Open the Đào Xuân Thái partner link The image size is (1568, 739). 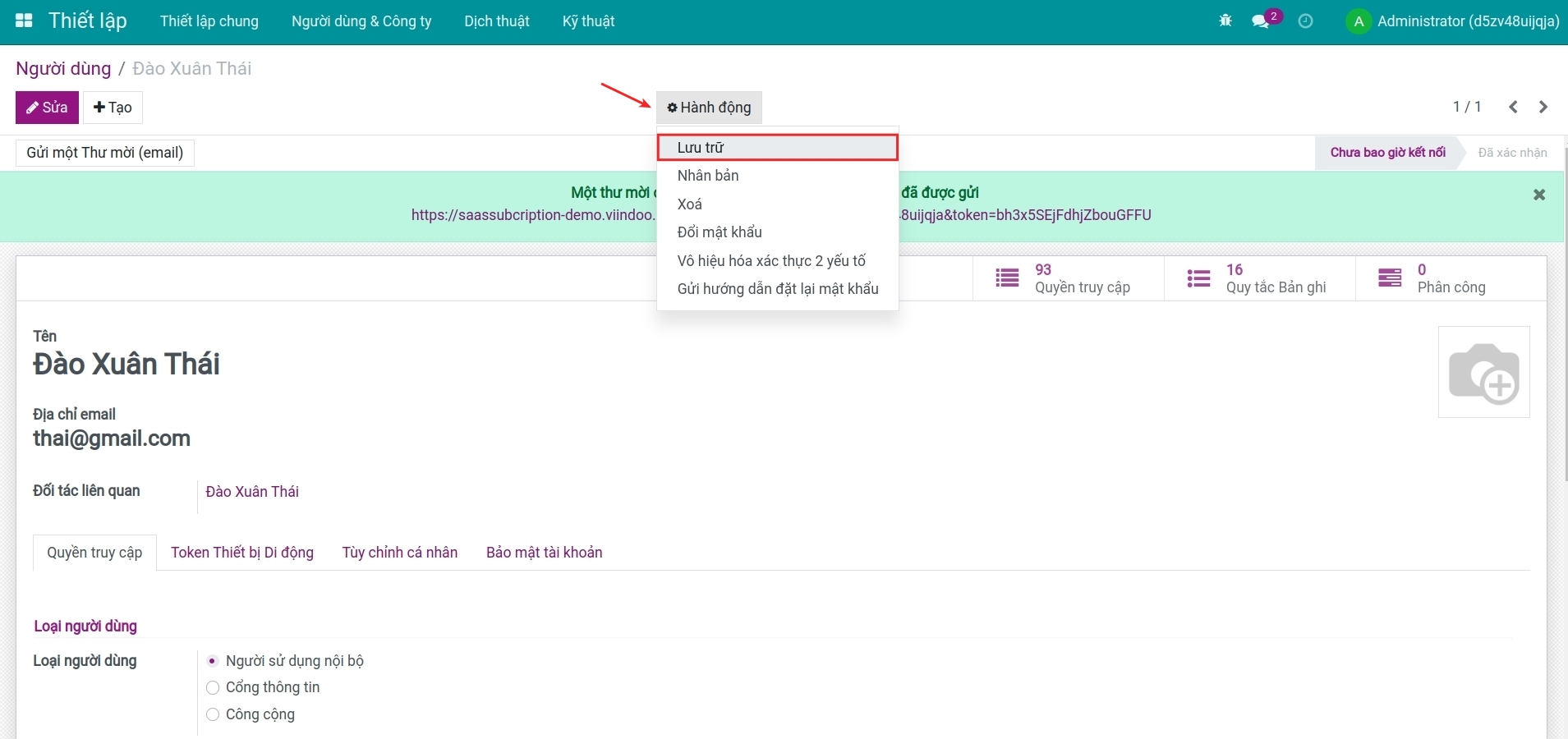pyautogui.click(x=252, y=492)
